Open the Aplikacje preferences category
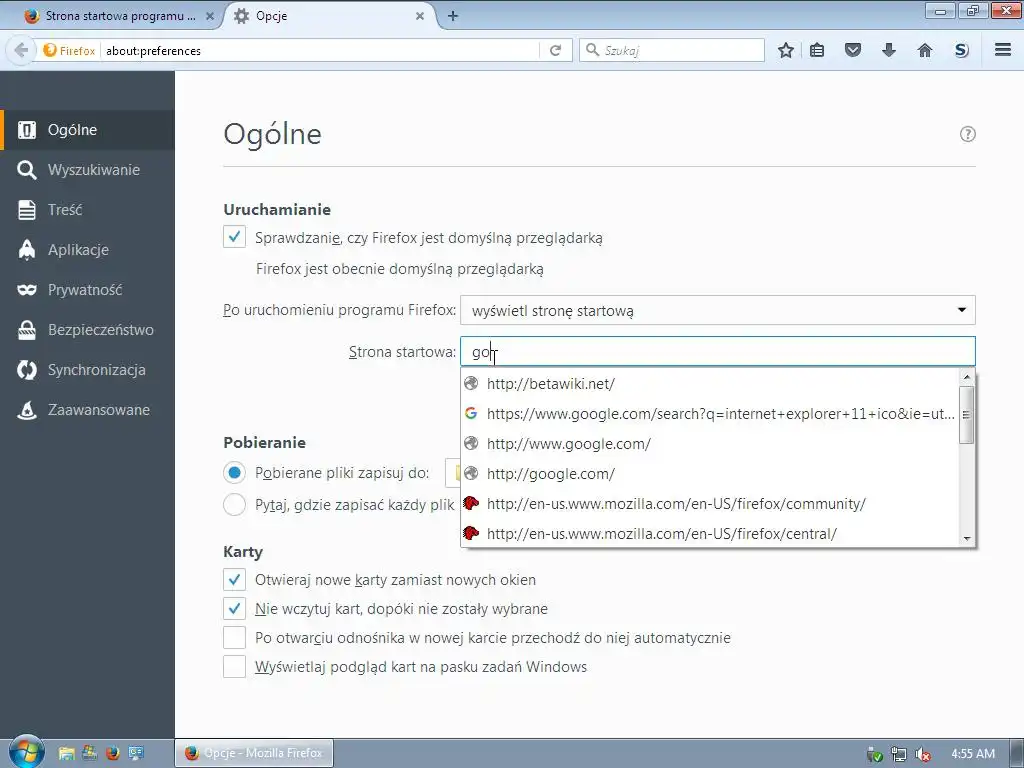Viewport: 1024px width, 768px height. click(x=88, y=249)
